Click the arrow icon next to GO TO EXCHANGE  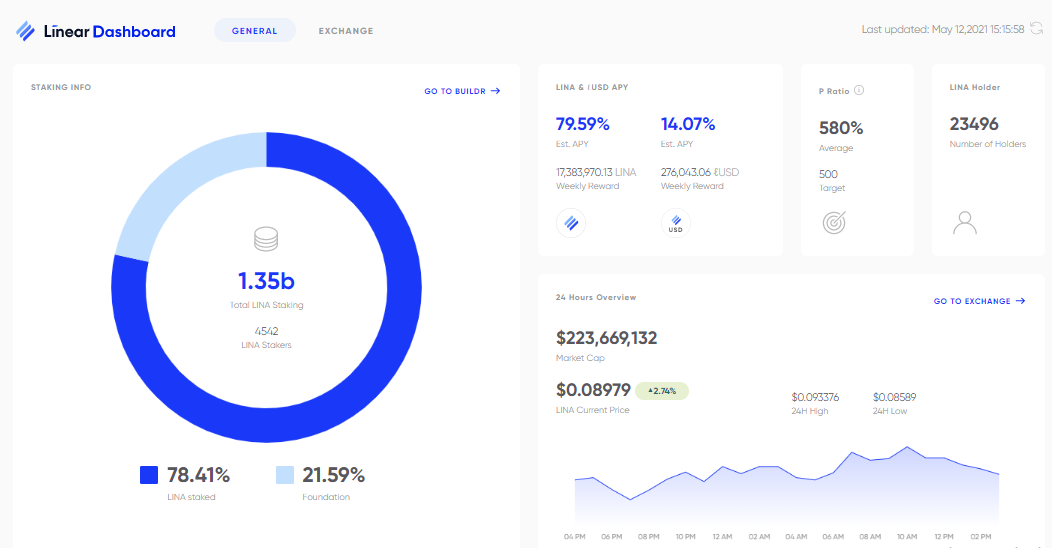pyautogui.click(x=1020, y=301)
